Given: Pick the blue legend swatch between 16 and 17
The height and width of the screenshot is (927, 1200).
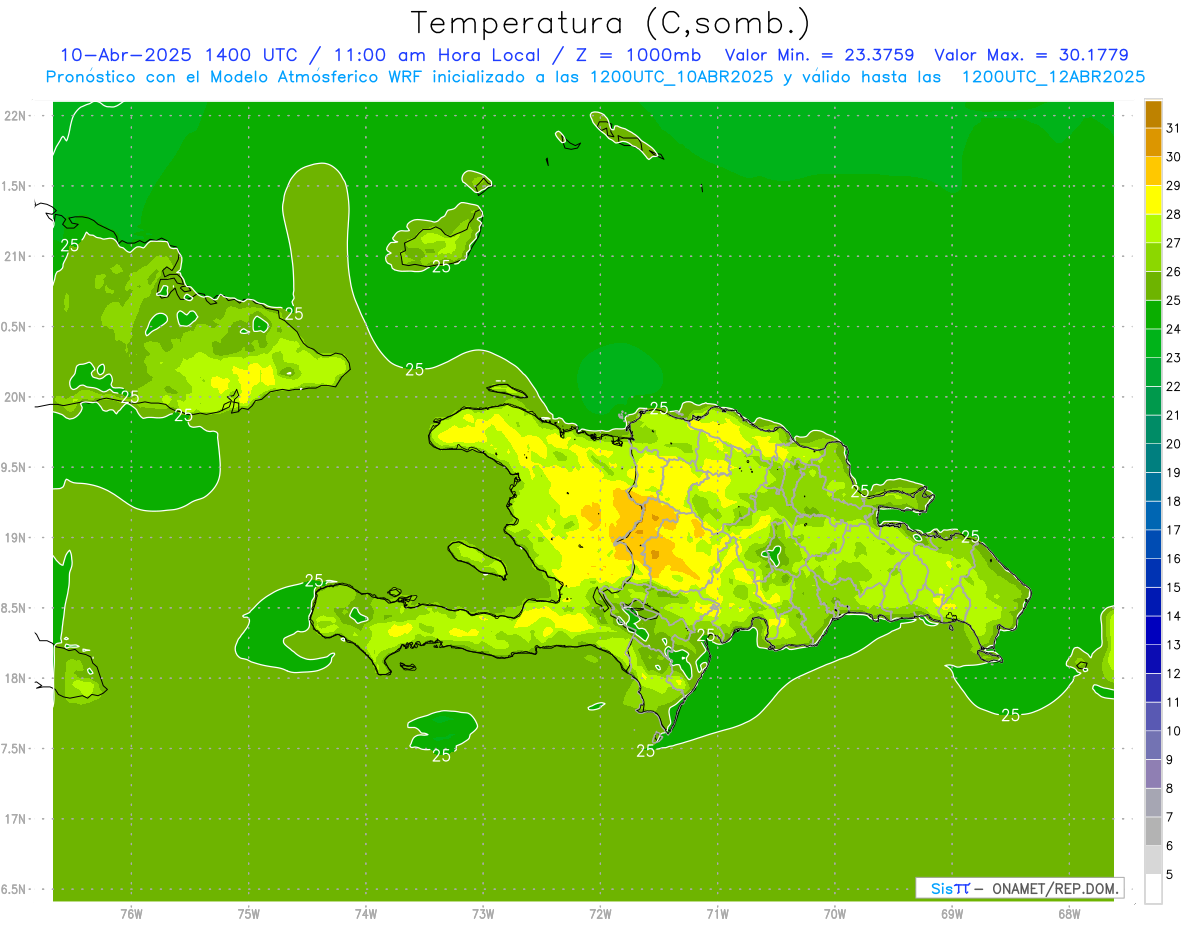Looking at the screenshot, I should pyautogui.click(x=1153, y=544).
